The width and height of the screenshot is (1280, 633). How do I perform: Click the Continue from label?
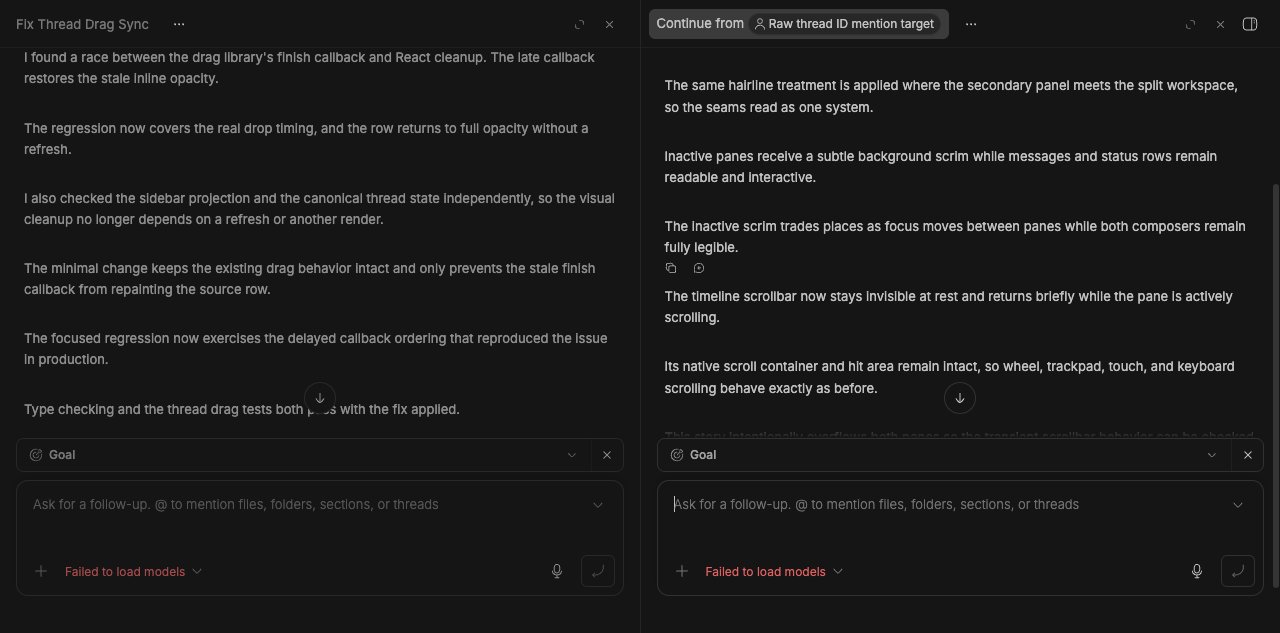(x=700, y=24)
